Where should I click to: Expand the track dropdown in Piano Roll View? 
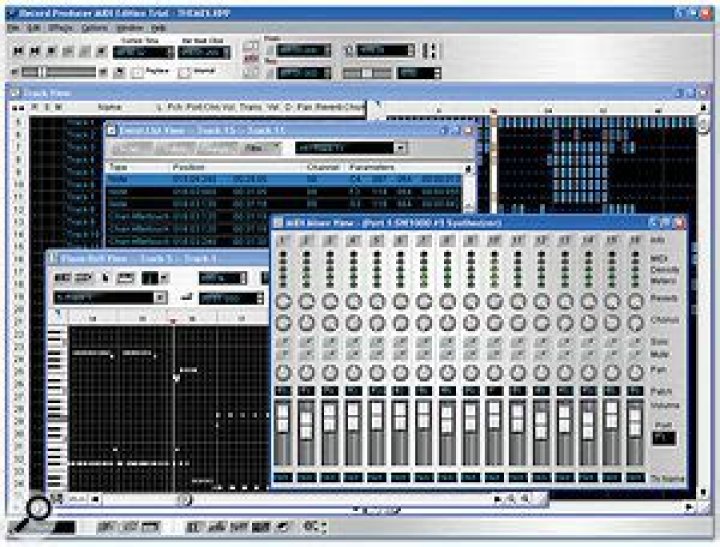(159, 297)
